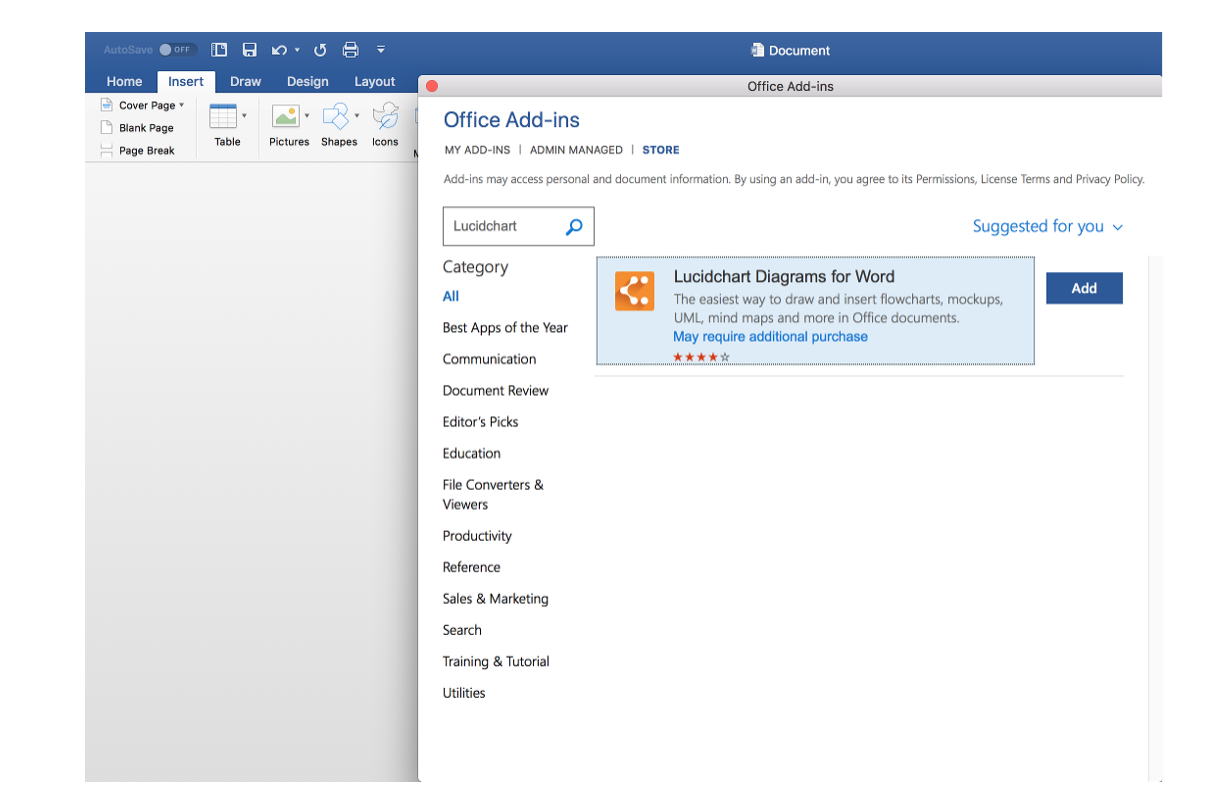The image size is (1227, 803).
Task: Switch to ADMIN MANAGED tab
Action: [576, 150]
